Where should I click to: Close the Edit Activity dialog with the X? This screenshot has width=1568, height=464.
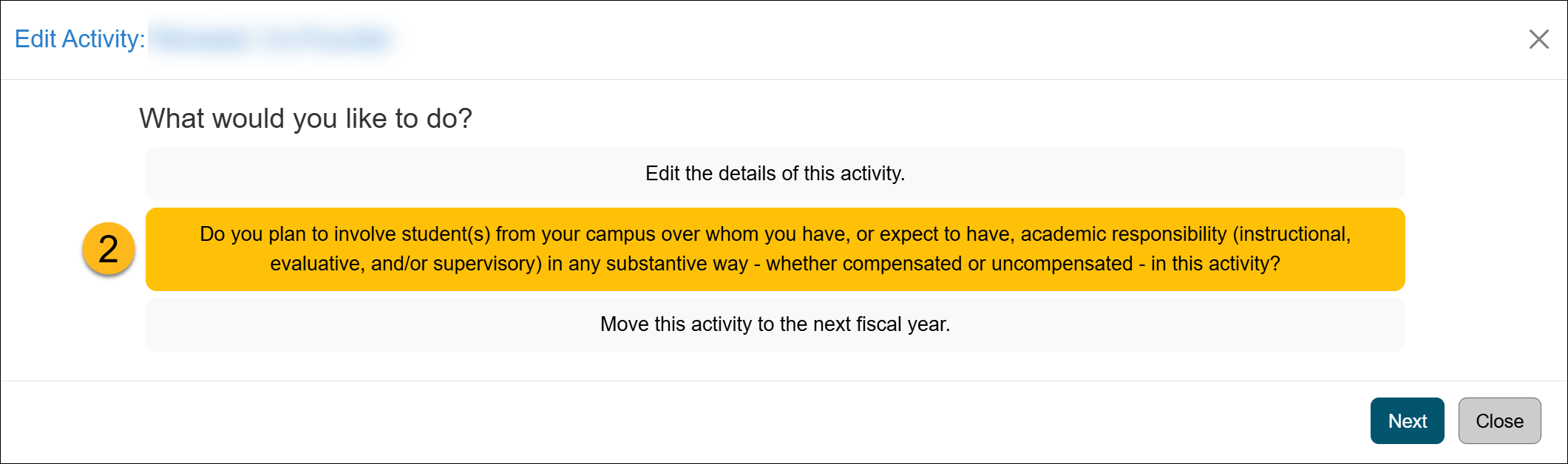click(1538, 39)
